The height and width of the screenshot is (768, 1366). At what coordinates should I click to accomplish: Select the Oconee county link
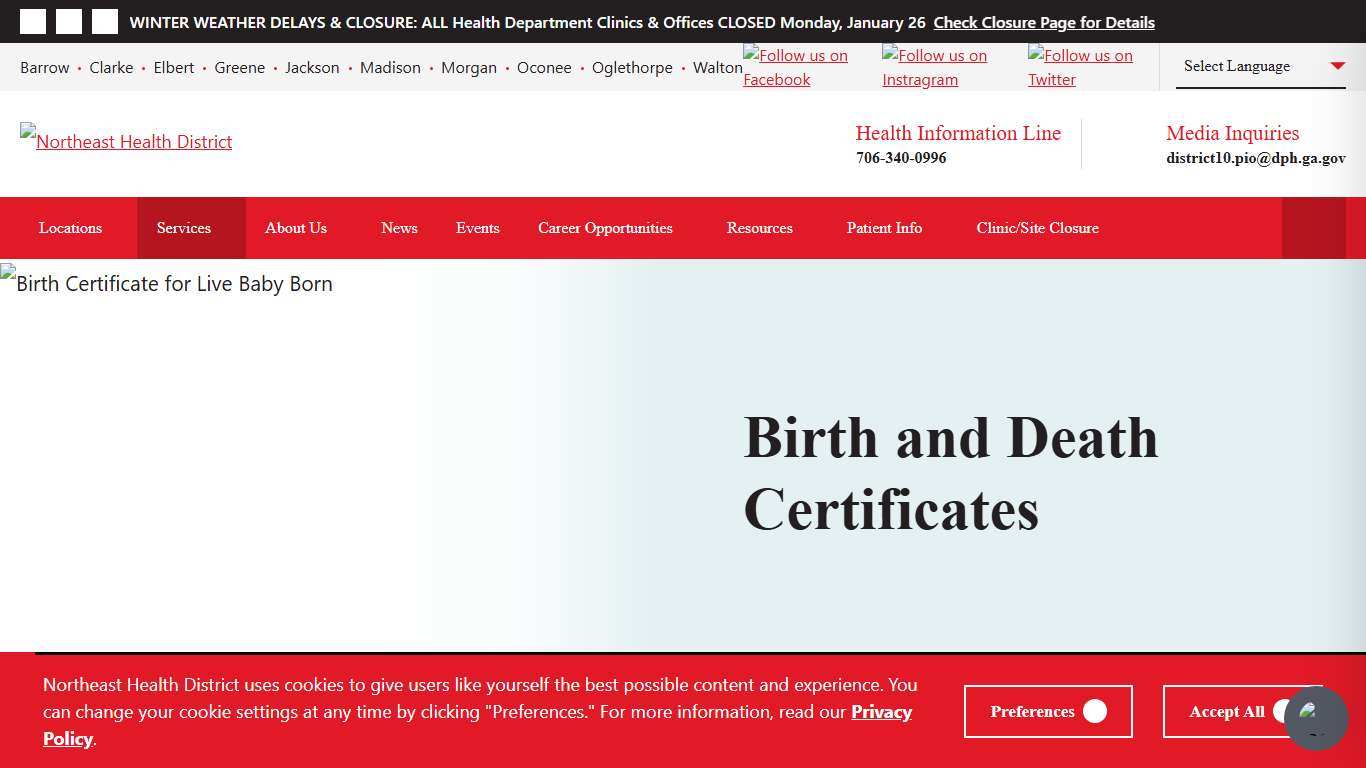[x=544, y=67]
